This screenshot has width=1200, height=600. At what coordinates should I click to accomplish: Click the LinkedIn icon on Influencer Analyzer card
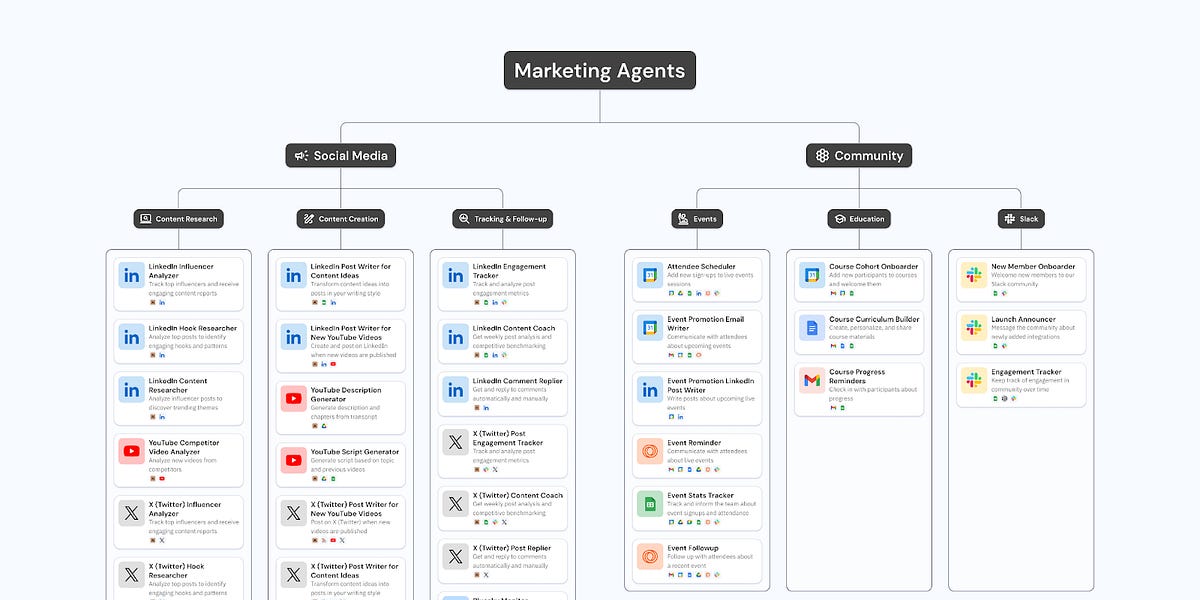coord(131,275)
